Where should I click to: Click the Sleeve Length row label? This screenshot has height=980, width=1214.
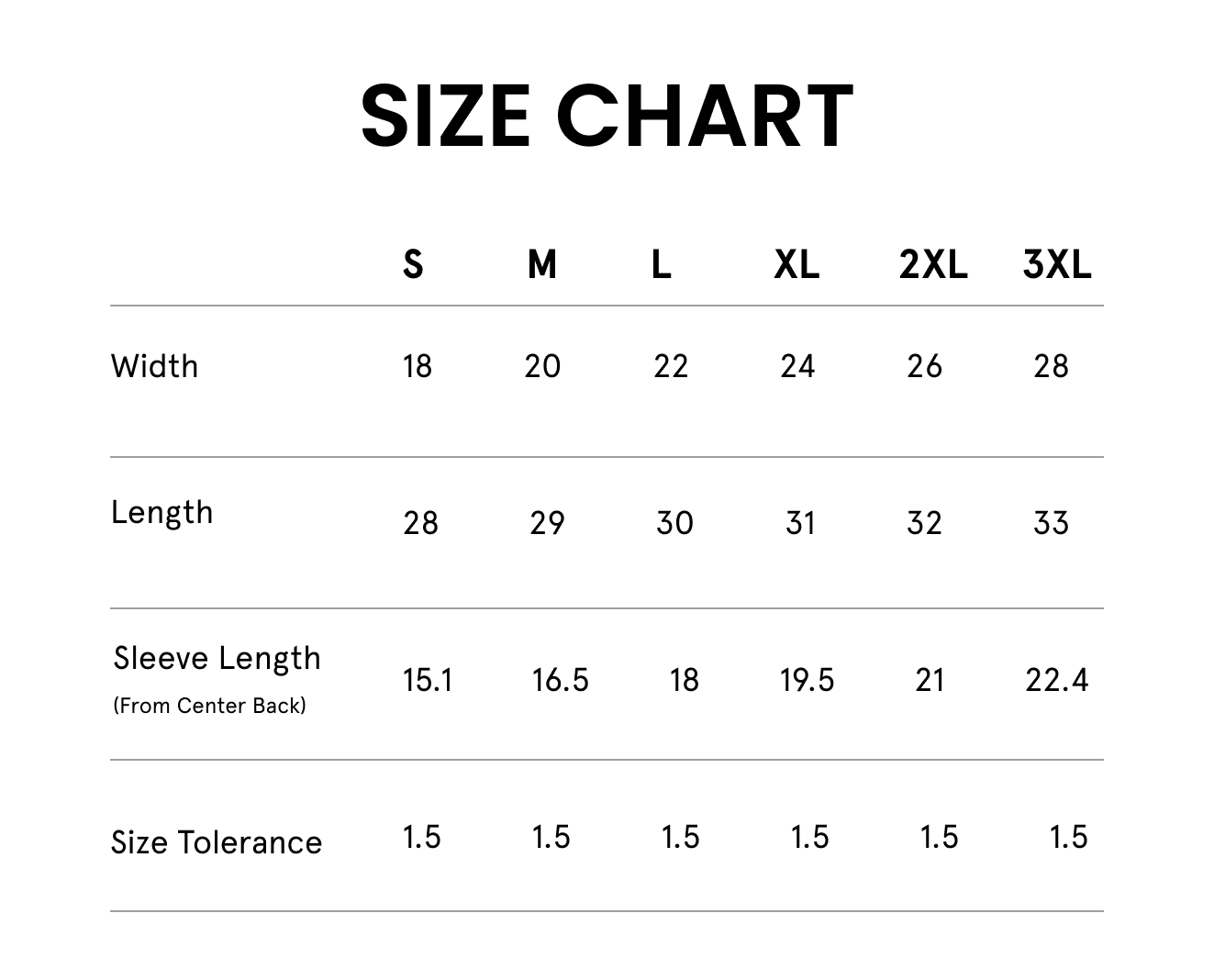pyautogui.click(x=217, y=658)
